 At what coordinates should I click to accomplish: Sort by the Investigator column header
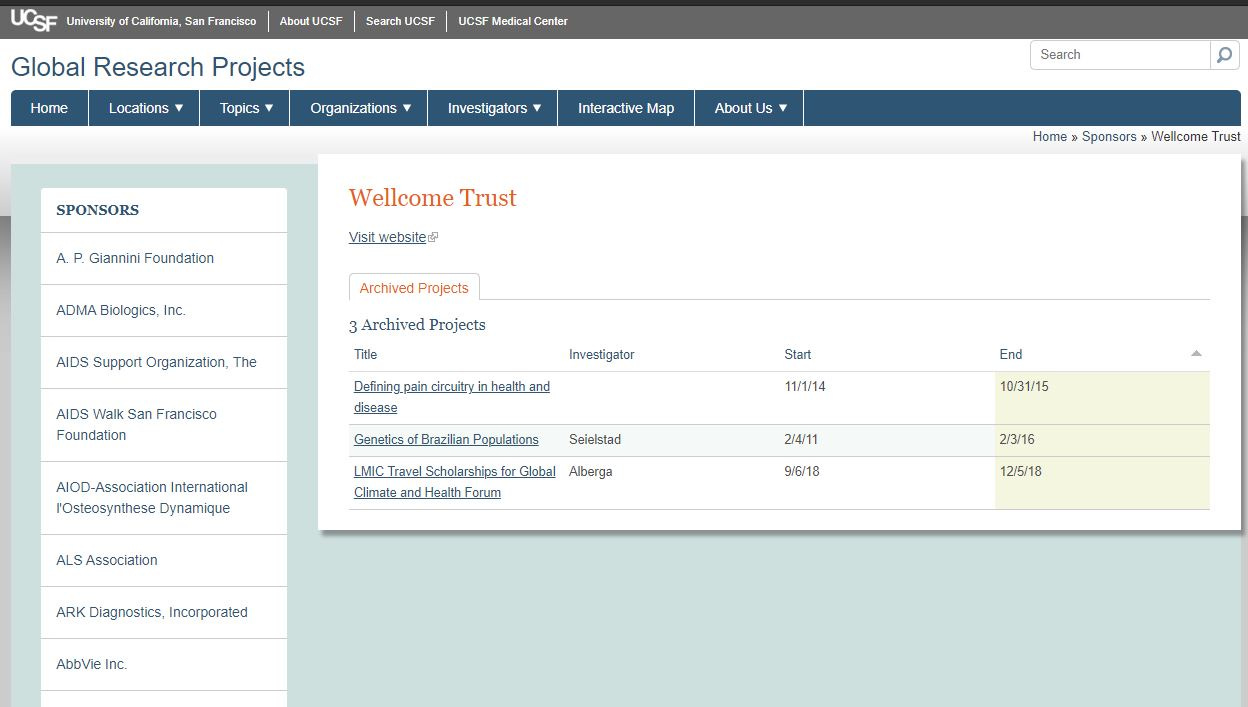coord(602,354)
